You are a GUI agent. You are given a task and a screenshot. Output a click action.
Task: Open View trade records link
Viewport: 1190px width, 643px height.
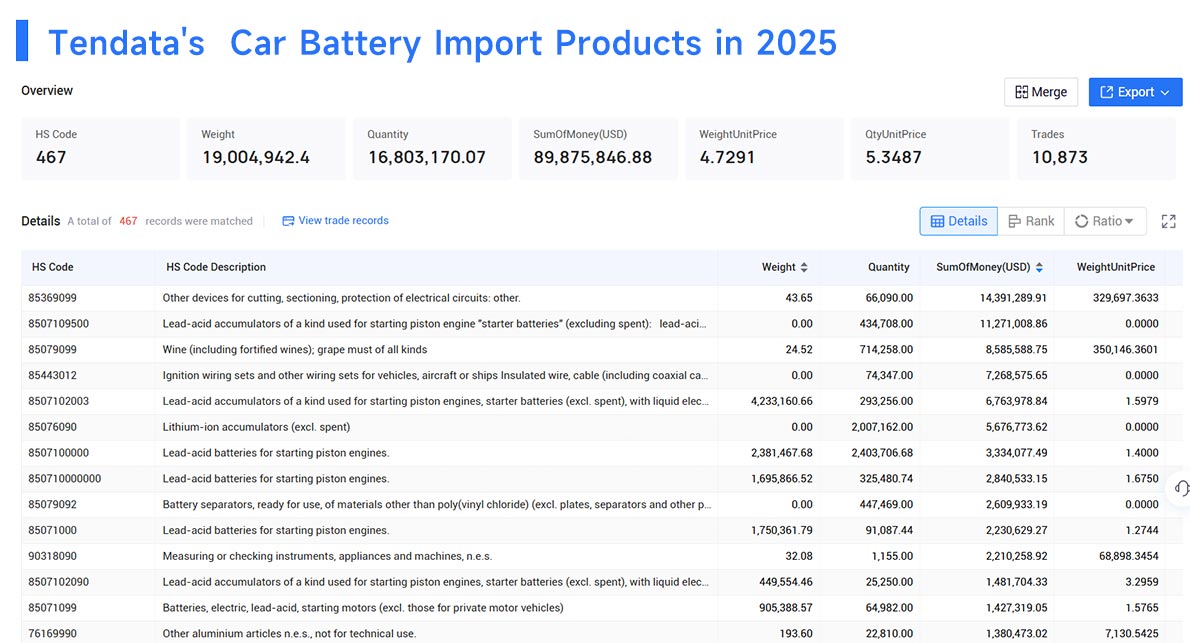(335, 221)
